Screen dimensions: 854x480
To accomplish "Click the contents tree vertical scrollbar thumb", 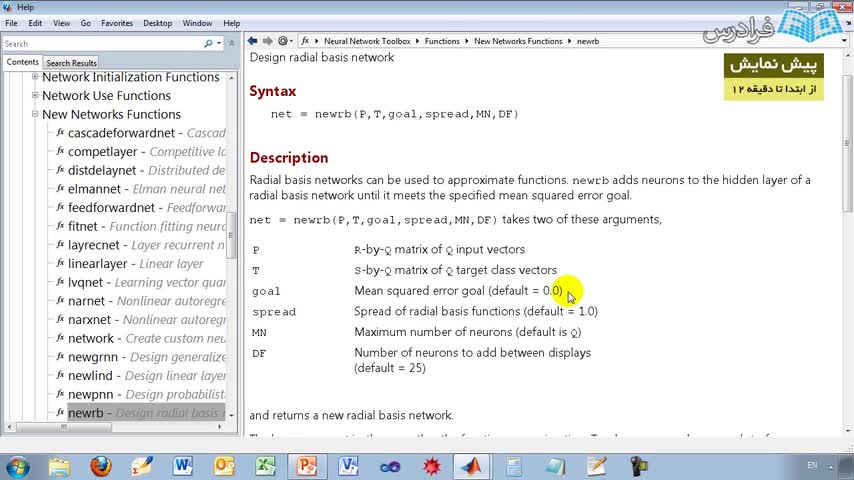I will [x=231, y=235].
